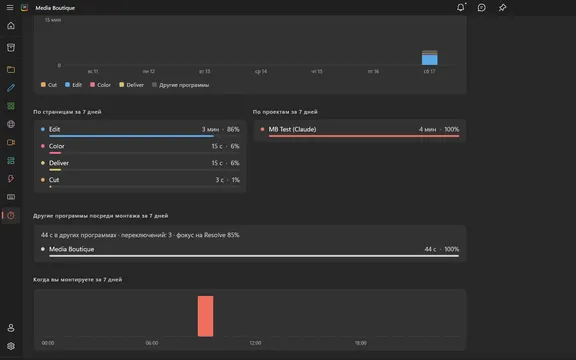The image size is (576, 360).
Task: Click the 12:00 axis label
Action: click(255, 343)
